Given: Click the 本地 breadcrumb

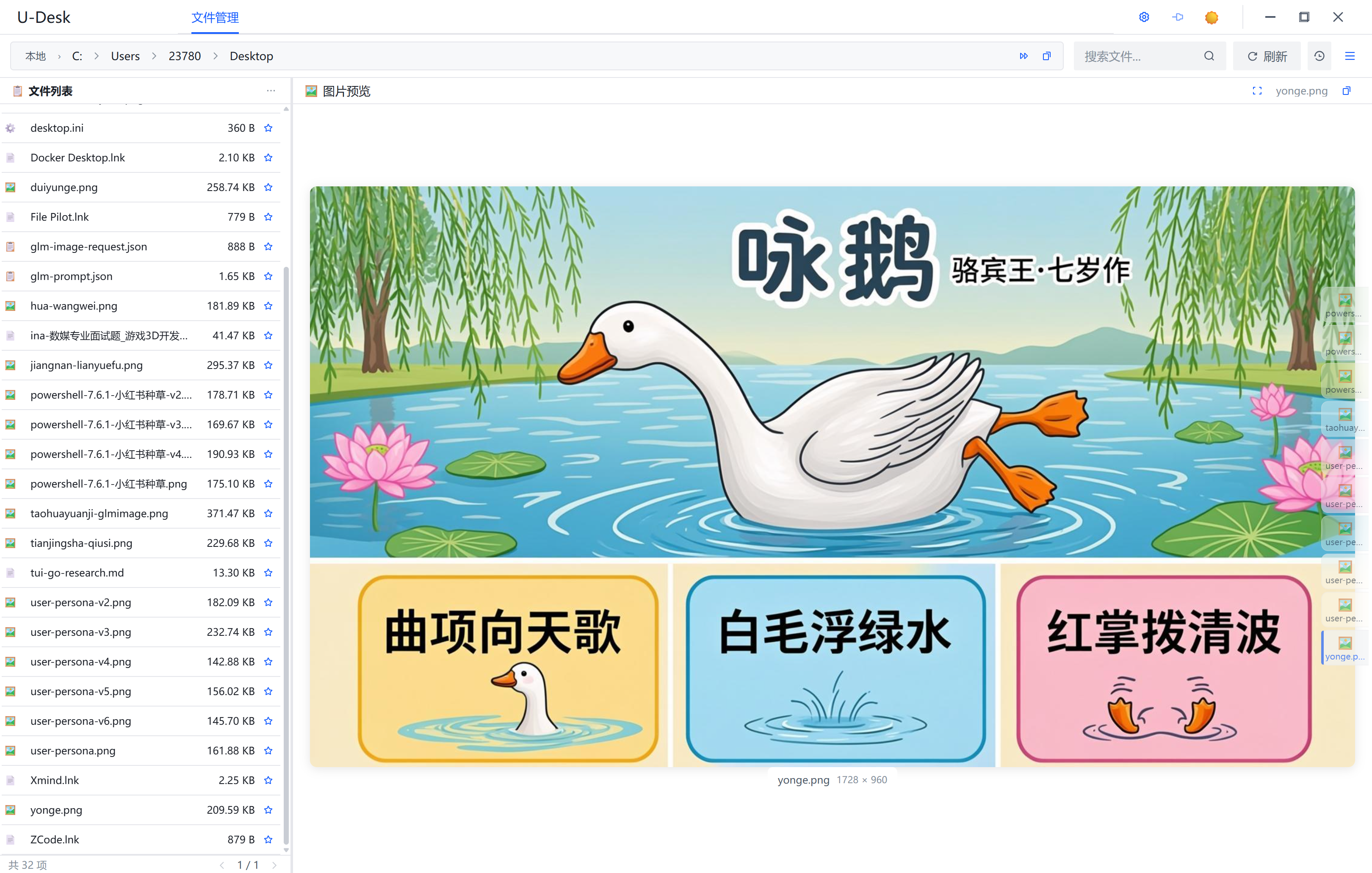Looking at the screenshot, I should [x=35, y=56].
